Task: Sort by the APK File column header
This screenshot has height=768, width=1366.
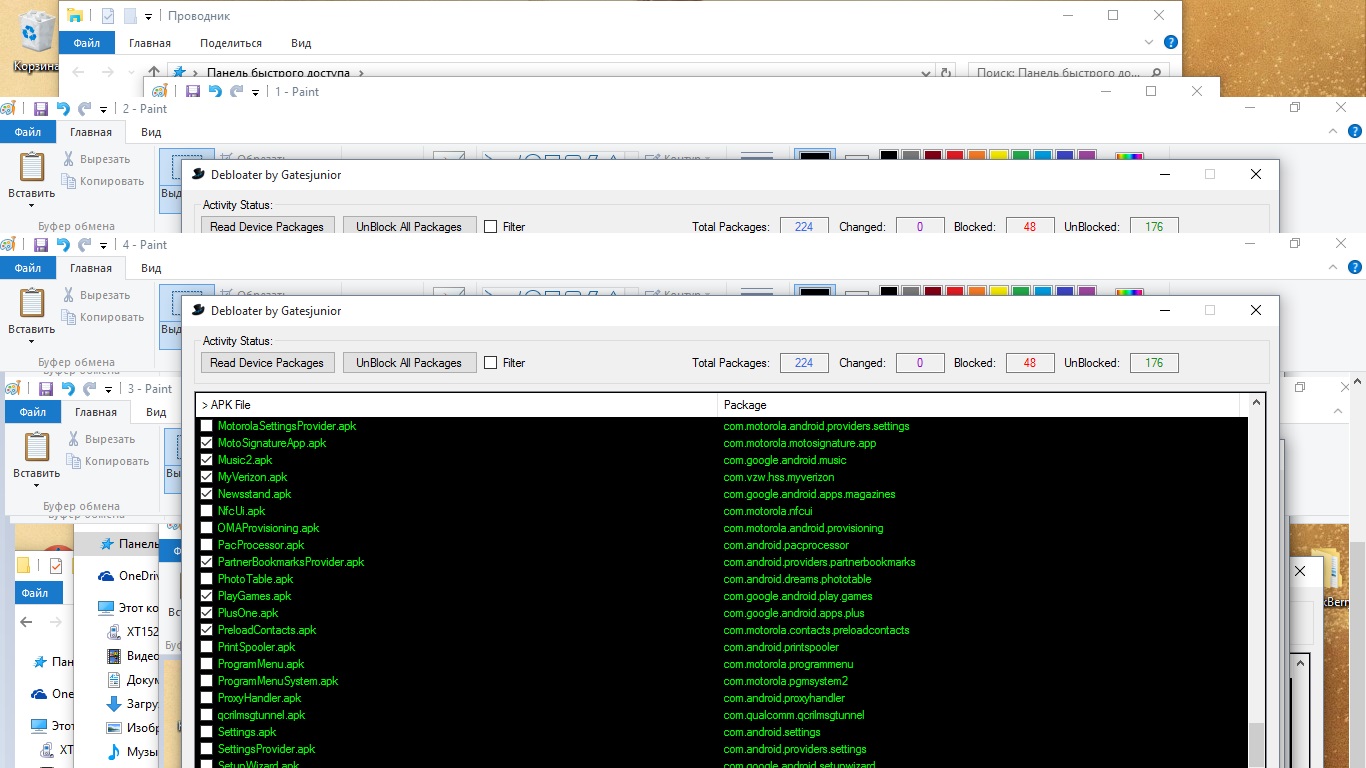Action: point(457,405)
